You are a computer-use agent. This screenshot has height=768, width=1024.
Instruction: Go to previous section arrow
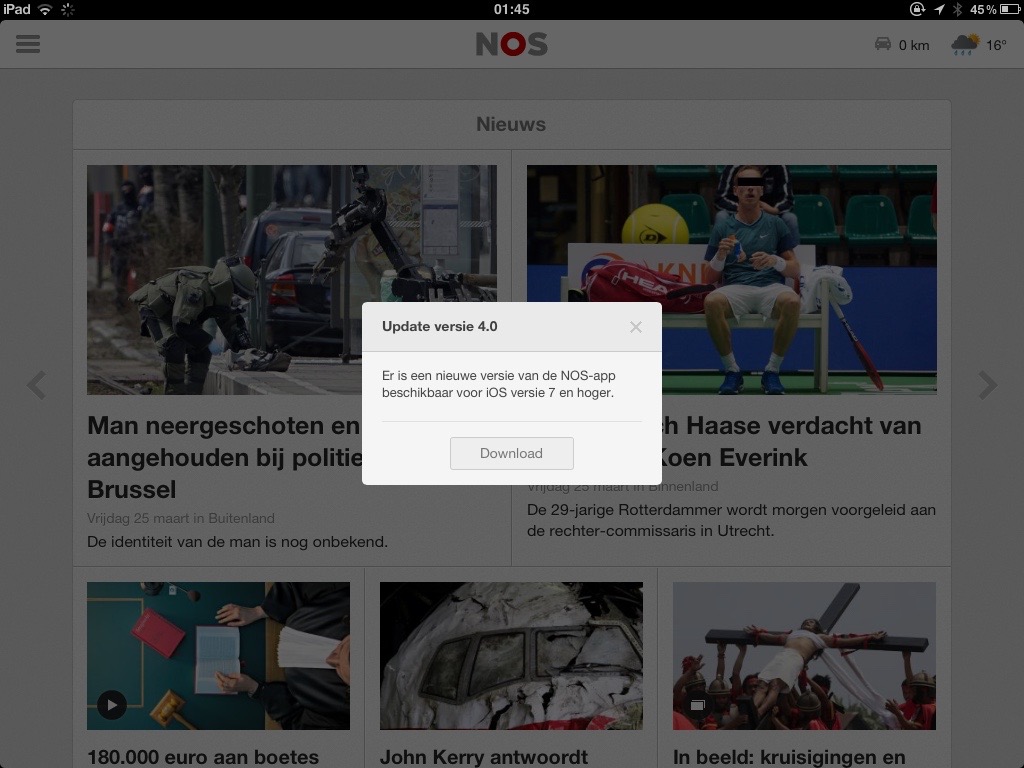(37, 385)
